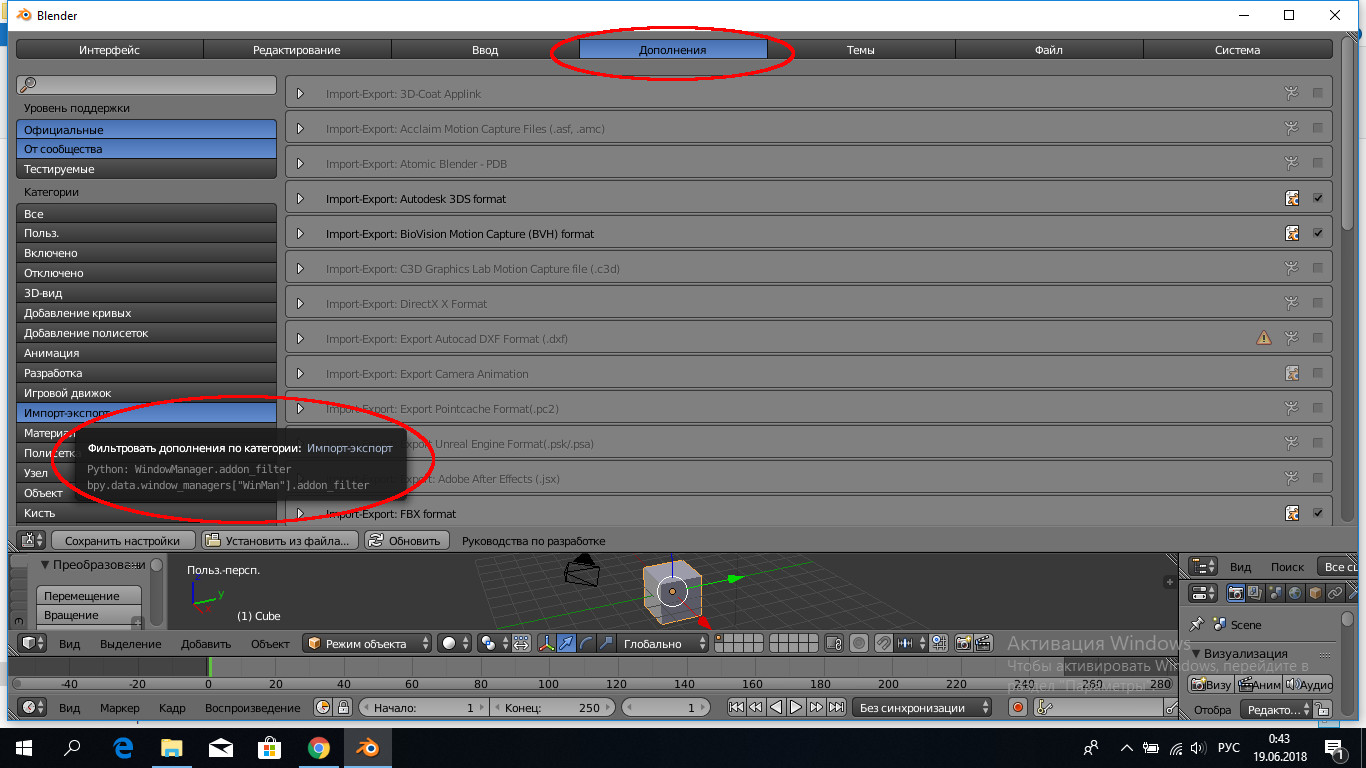Expand the Autodesk 3DS format add-on details
The image size is (1366, 768).
pos(300,198)
